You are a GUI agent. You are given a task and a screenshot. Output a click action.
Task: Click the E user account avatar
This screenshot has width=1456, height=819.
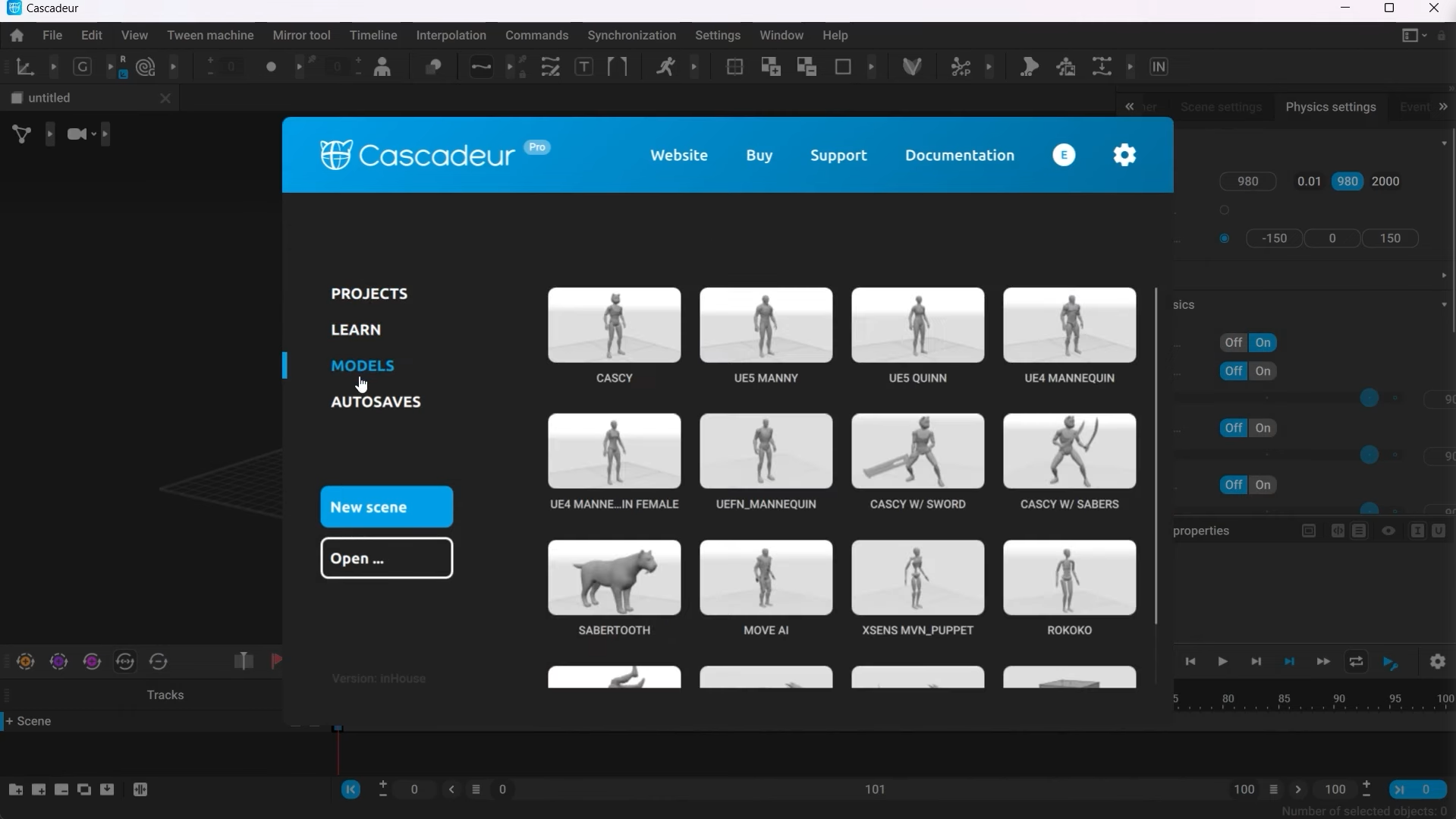click(1064, 156)
